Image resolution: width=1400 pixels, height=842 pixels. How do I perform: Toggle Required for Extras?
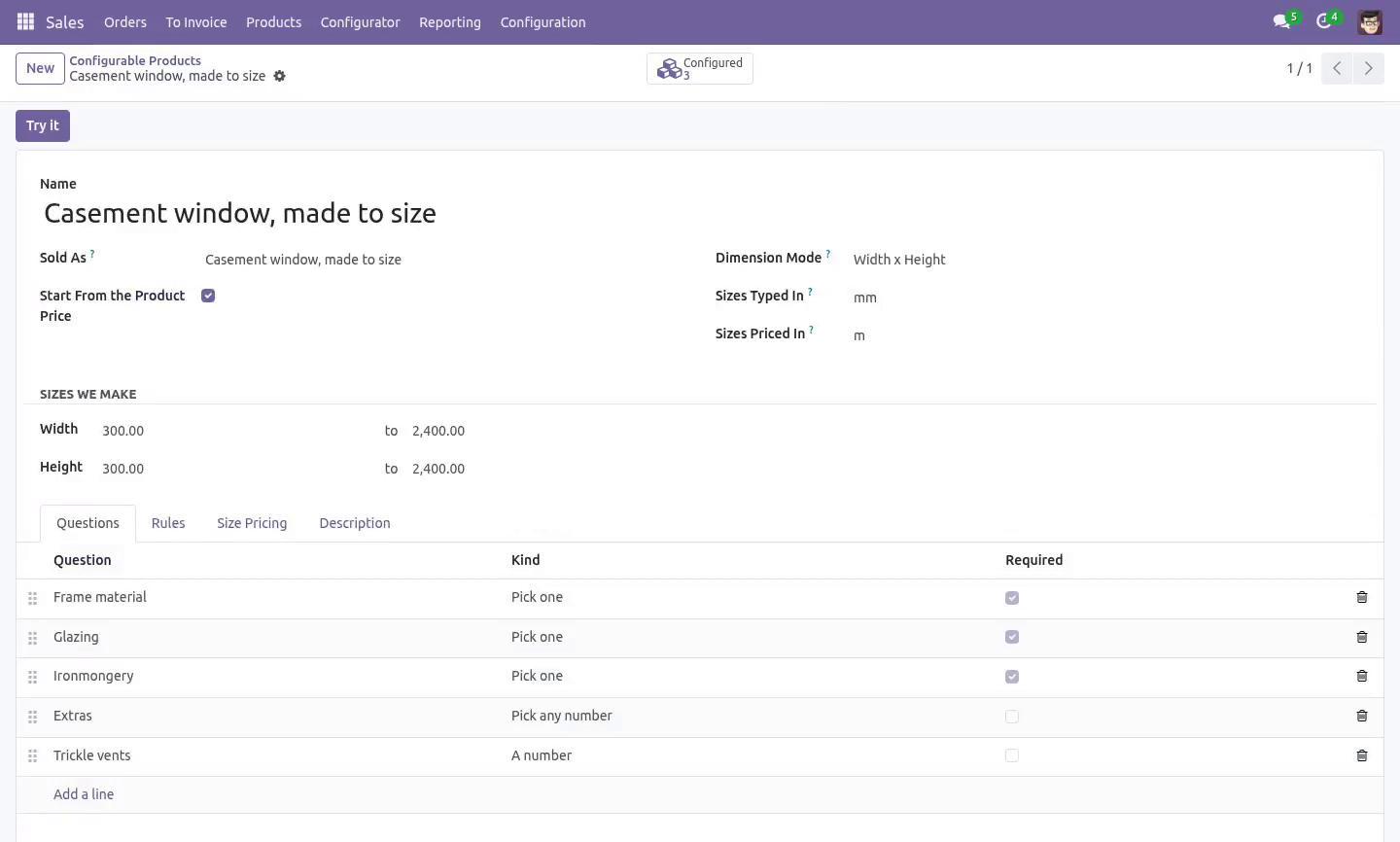(x=1012, y=717)
